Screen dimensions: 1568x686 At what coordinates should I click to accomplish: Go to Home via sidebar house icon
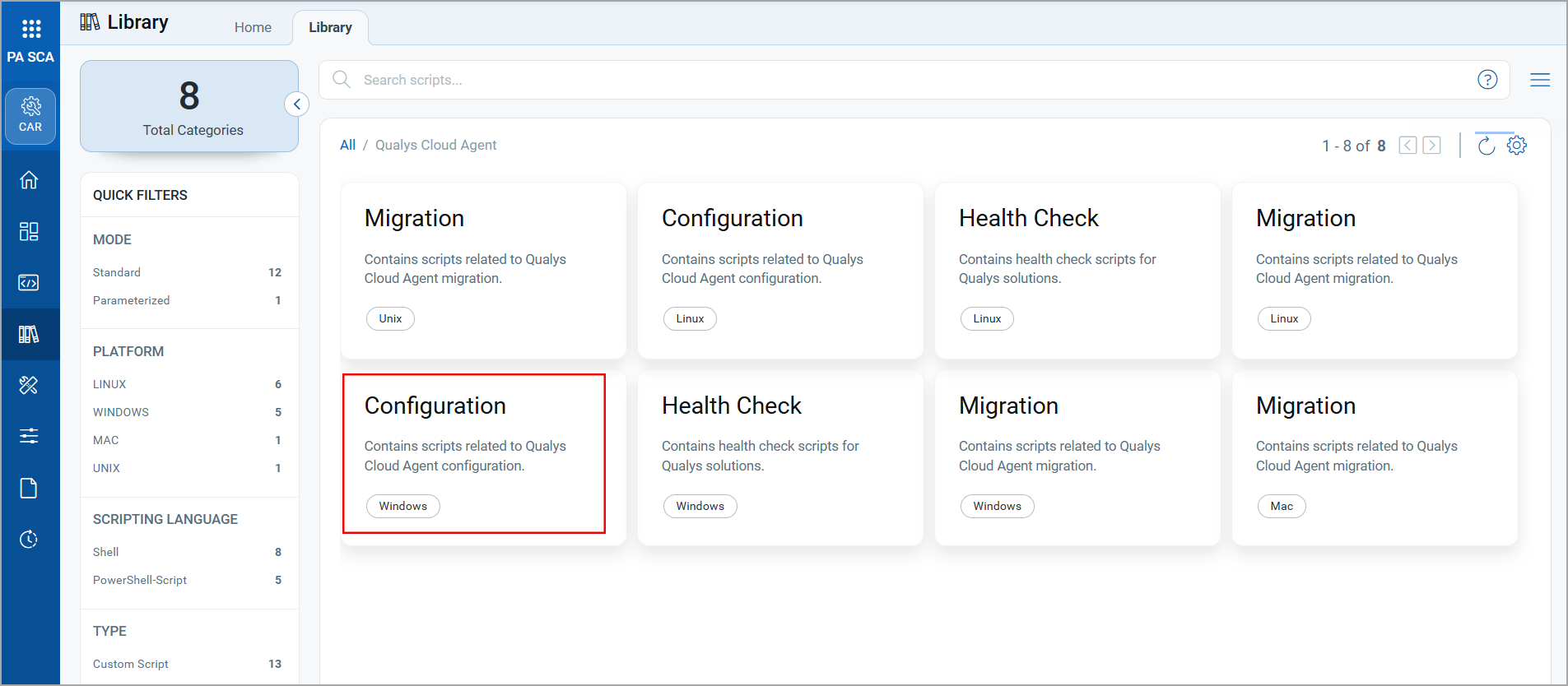coord(29,180)
